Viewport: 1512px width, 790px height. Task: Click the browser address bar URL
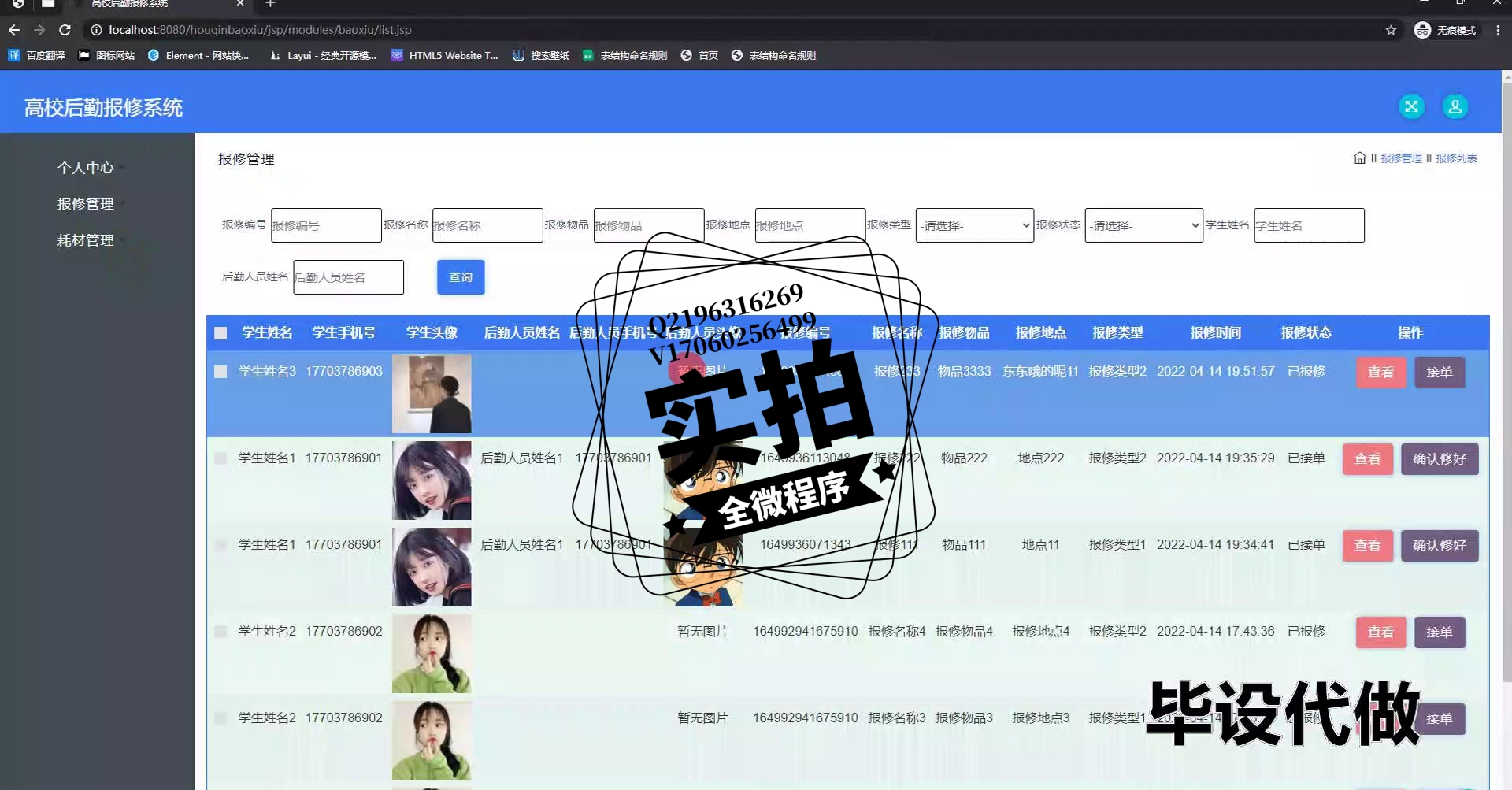260,30
